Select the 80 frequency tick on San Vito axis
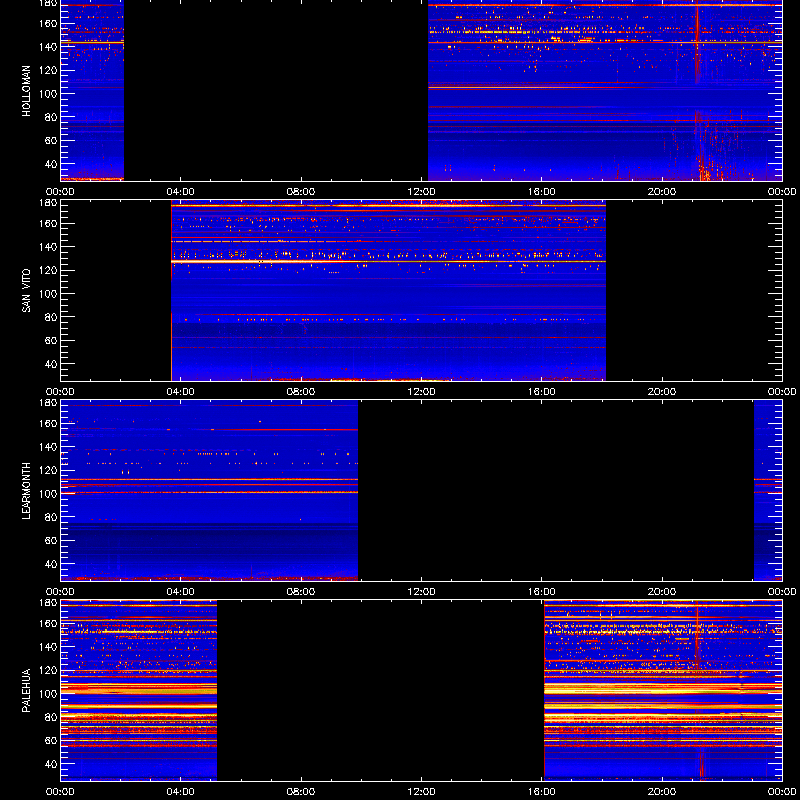This screenshot has height=800, width=800. (51, 317)
